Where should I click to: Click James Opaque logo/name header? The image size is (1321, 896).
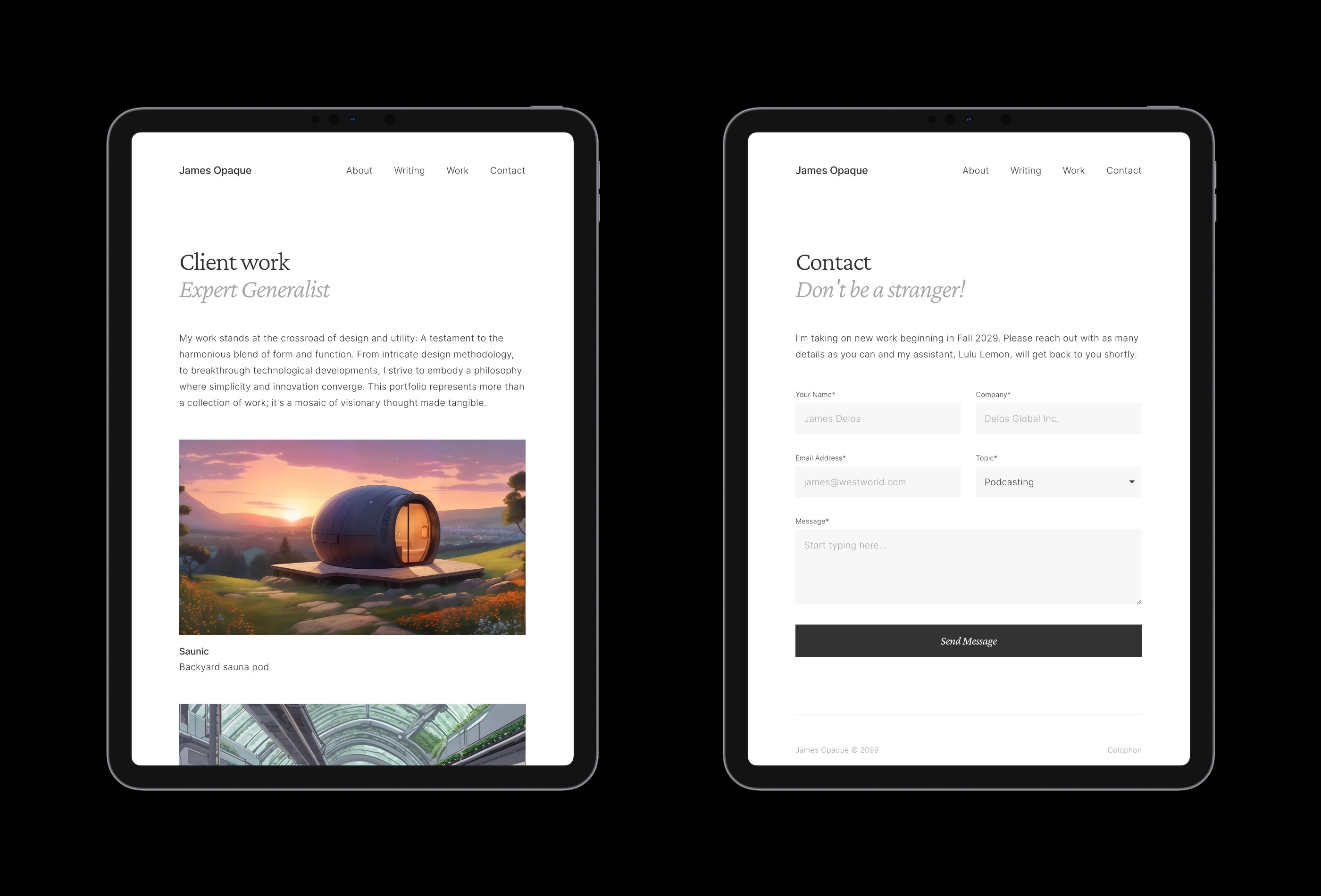coord(214,170)
